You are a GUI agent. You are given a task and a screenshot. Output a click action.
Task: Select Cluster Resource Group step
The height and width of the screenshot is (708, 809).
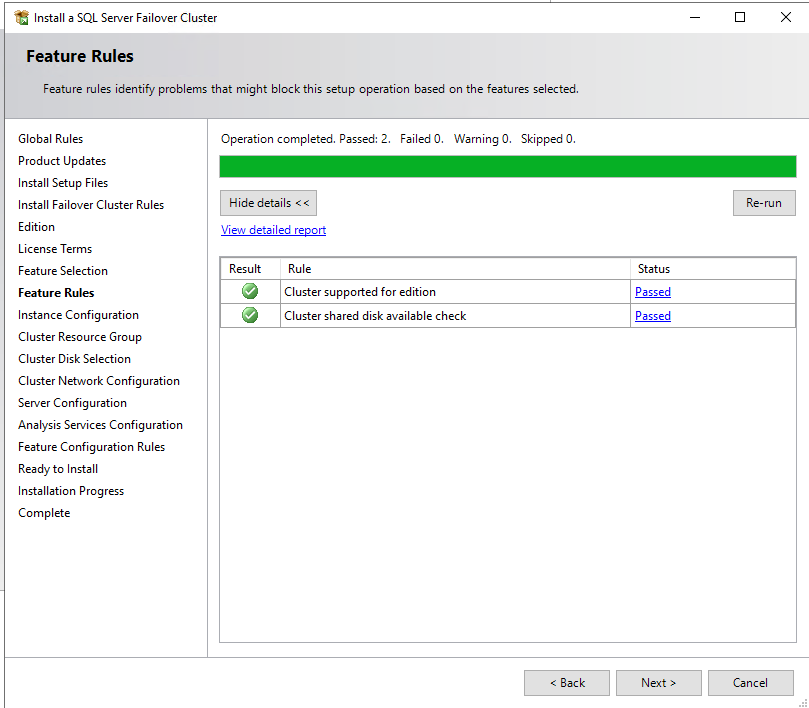pyautogui.click(x=80, y=337)
